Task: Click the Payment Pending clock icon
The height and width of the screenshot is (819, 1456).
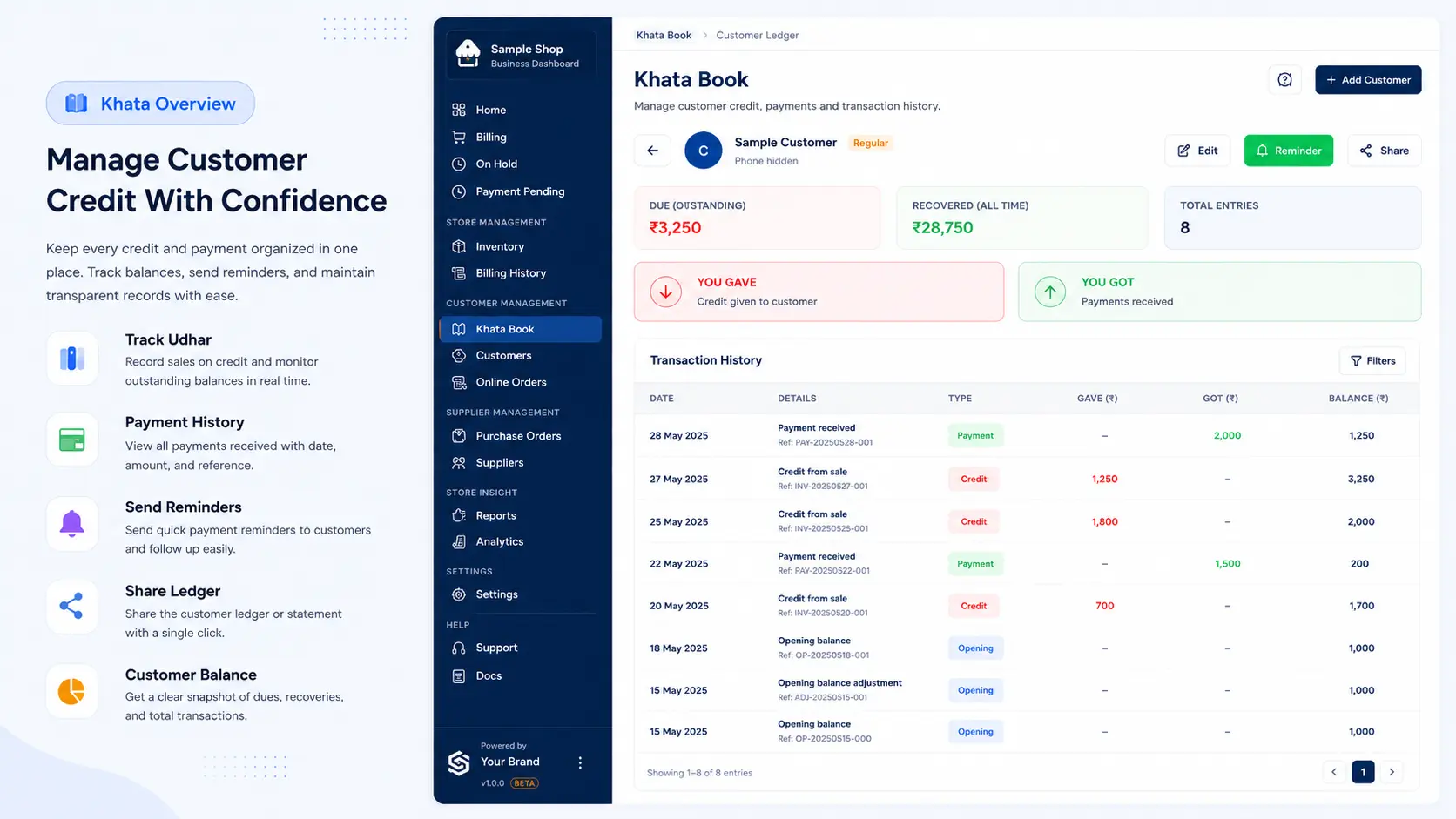Action: coord(459,191)
